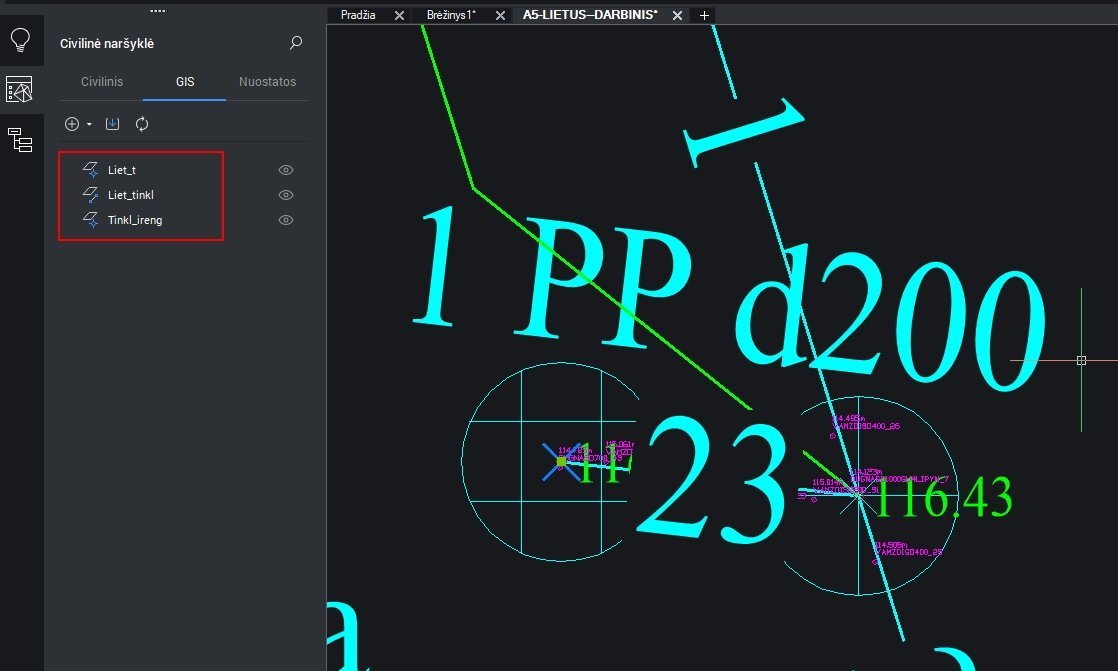
Task: Click the add GIS layer plus icon
Action: pyautogui.click(x=72, y=124)
